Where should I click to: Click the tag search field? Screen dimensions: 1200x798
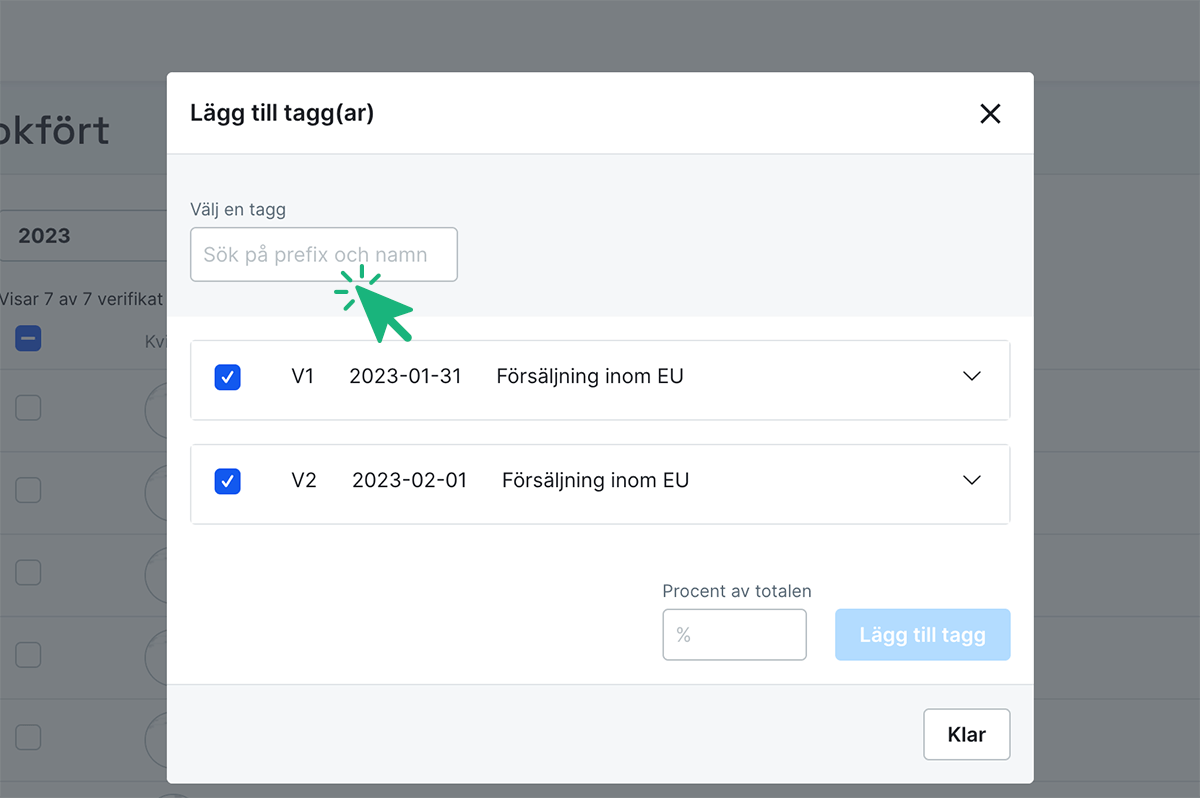[323, 254]
